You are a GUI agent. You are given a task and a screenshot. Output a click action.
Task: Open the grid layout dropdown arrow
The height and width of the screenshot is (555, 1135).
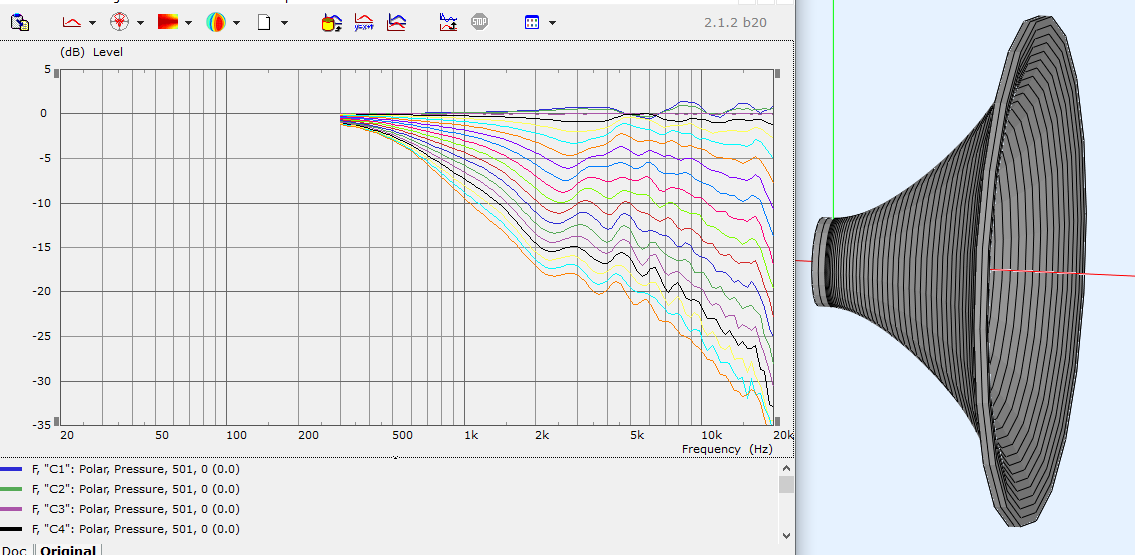(552, 23)
